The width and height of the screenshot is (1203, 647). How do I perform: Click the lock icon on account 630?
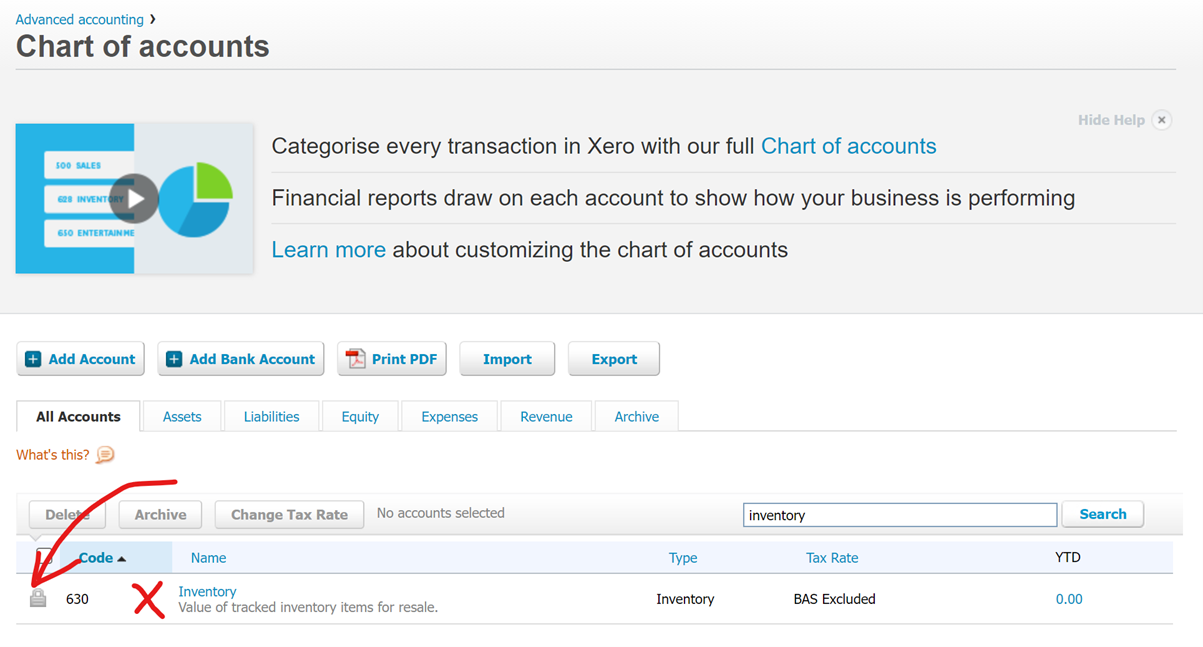[38, 598]
